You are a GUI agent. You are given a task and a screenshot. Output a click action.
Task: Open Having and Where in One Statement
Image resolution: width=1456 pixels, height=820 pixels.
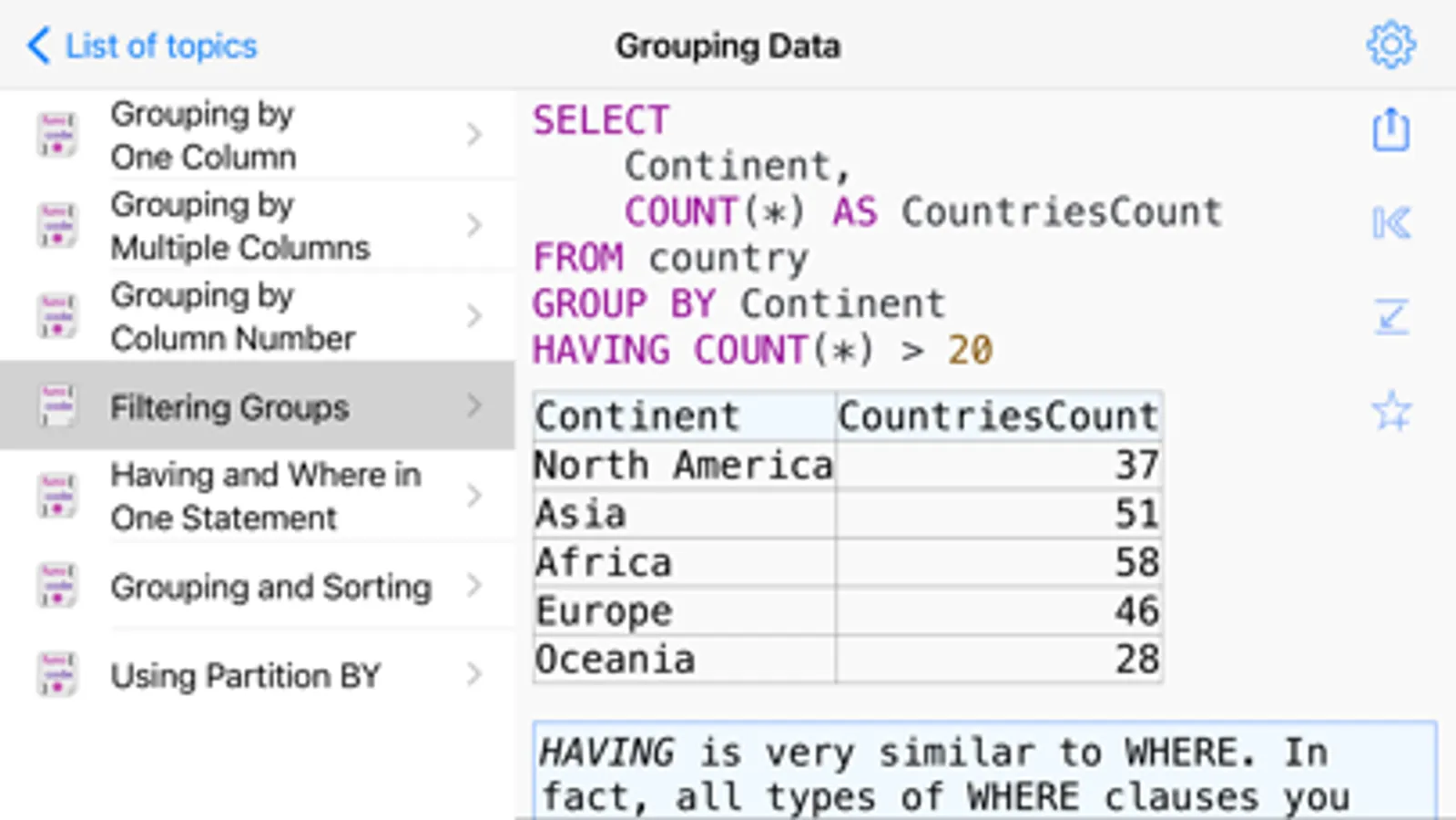click(264, 496)
